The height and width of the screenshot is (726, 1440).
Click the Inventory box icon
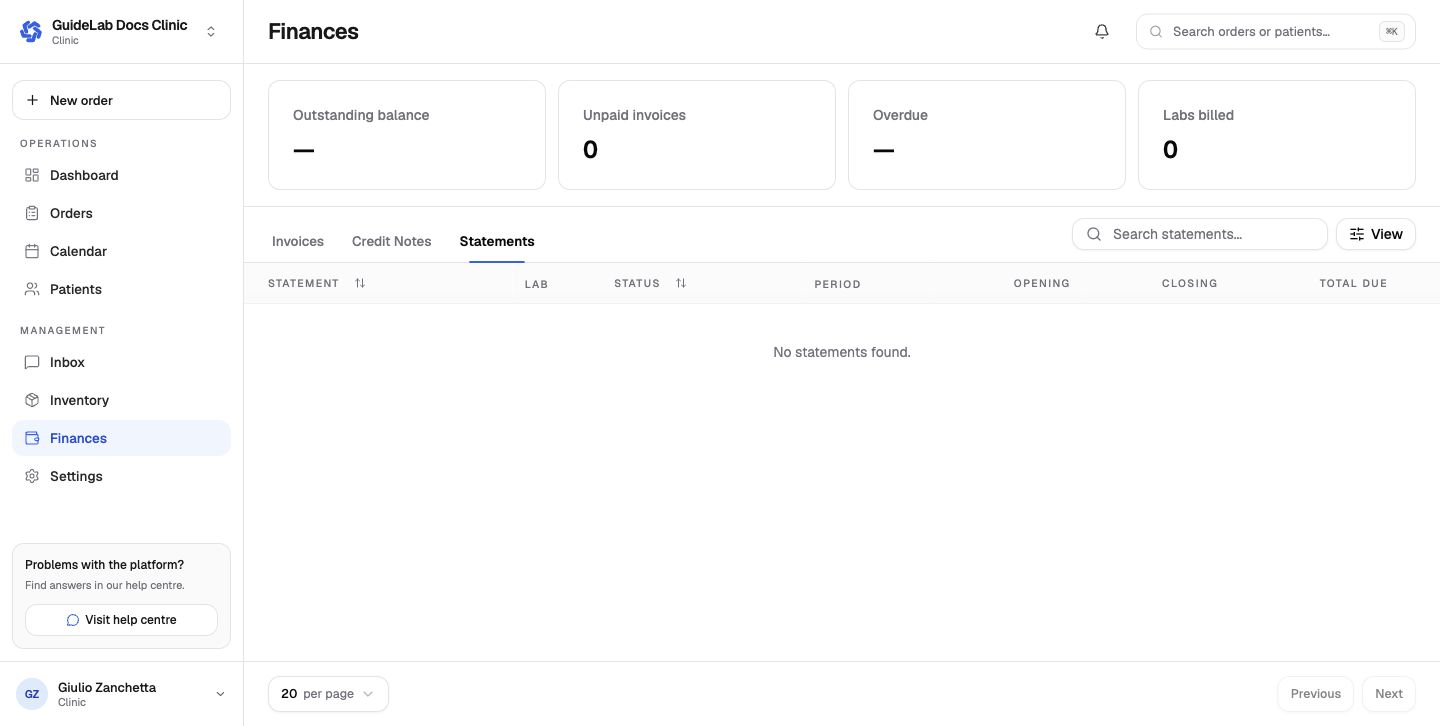point(32,400)
